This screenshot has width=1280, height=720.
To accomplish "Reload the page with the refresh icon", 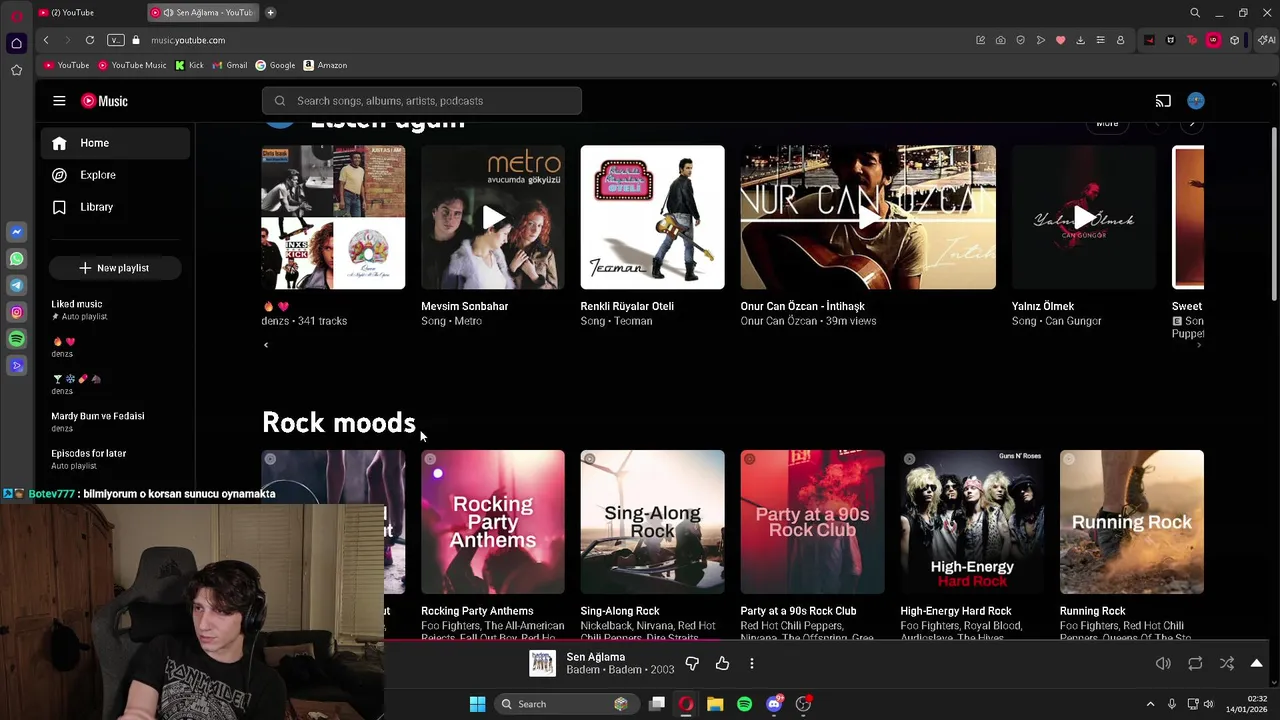I will point(90,40).
